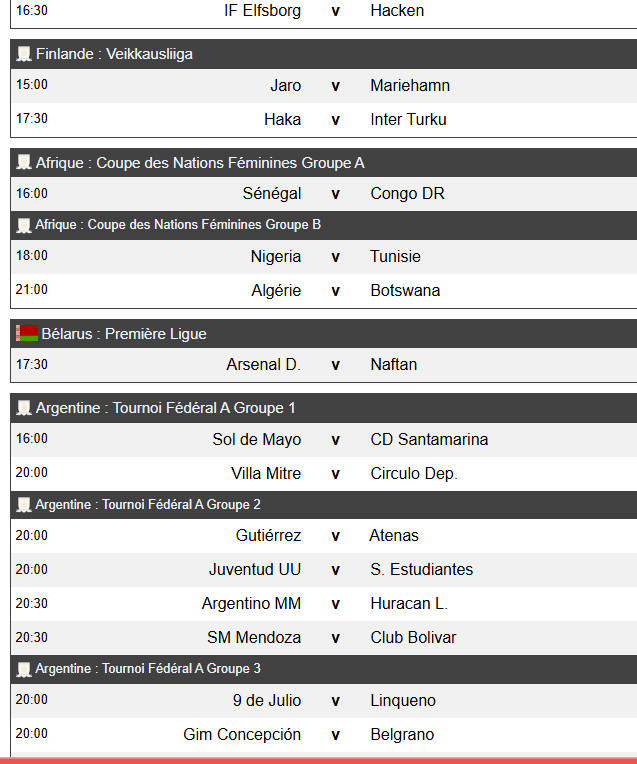This screenshot has height=764, width=637.
Task: Select the IF Elfsborg team name
Action: click(x=262, y=11)
